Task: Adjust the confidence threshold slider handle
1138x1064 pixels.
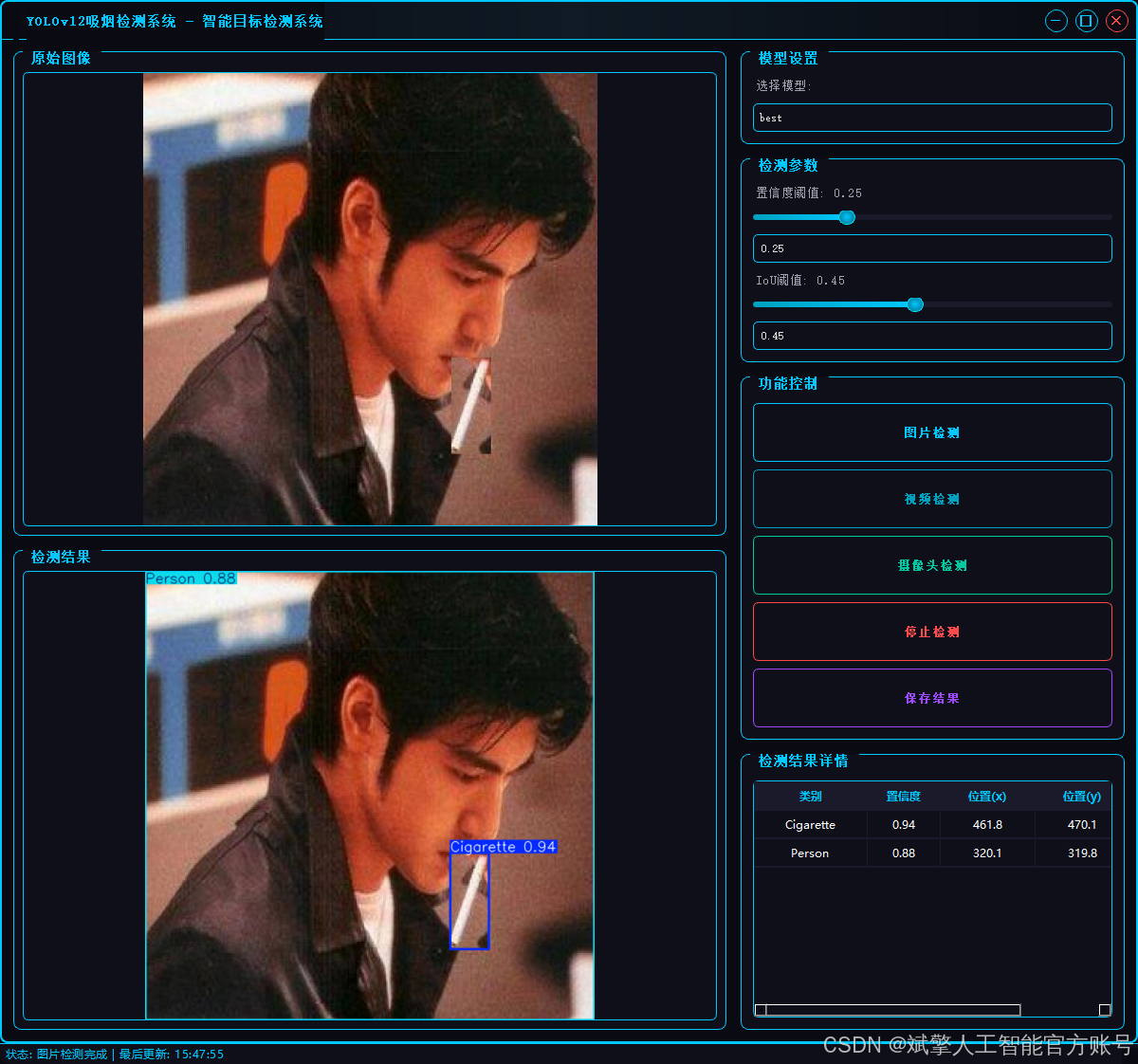Action: tap(847, 217)
